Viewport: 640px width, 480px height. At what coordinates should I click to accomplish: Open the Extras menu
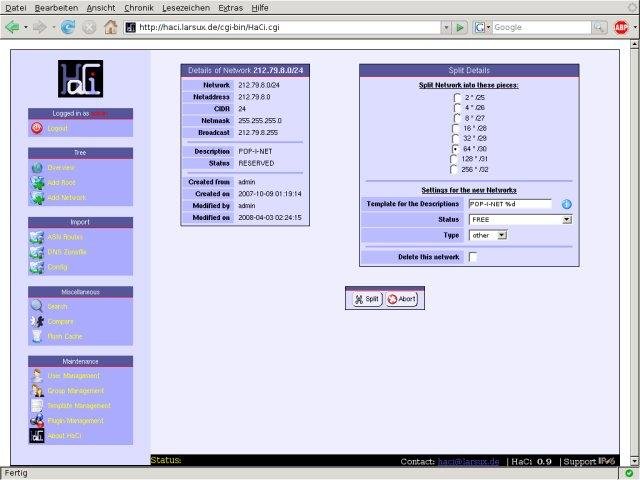click(x=230, y=8)
